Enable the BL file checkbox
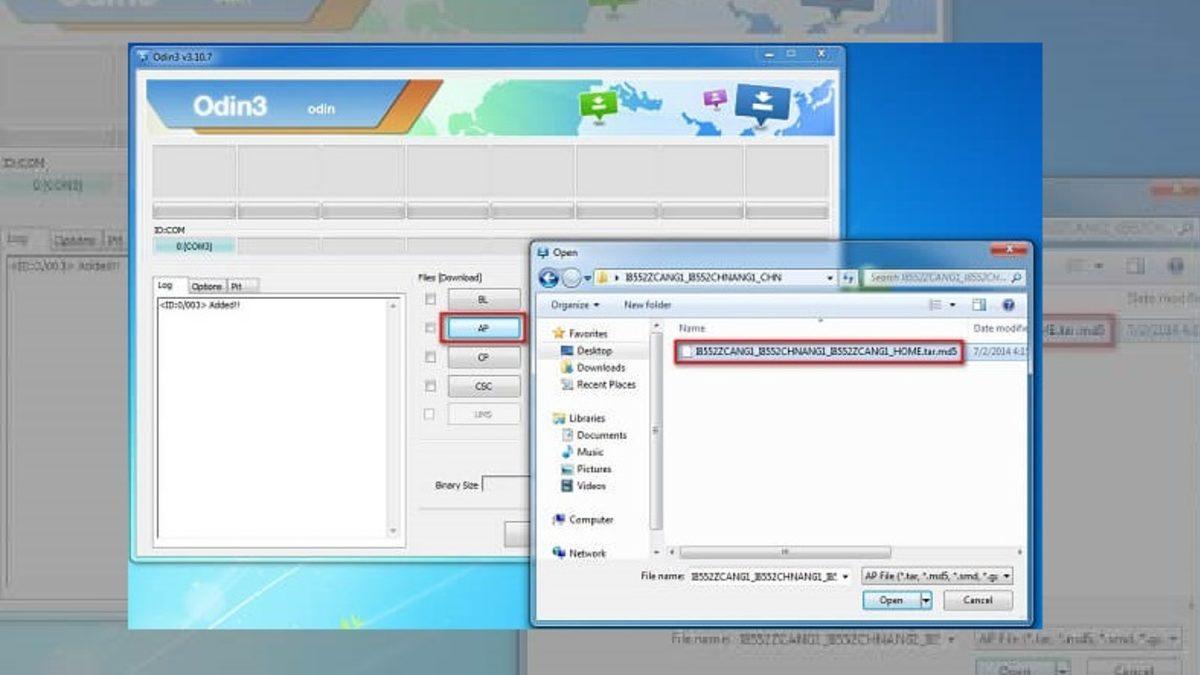1200x675 pixels. (x=430, y=299)
